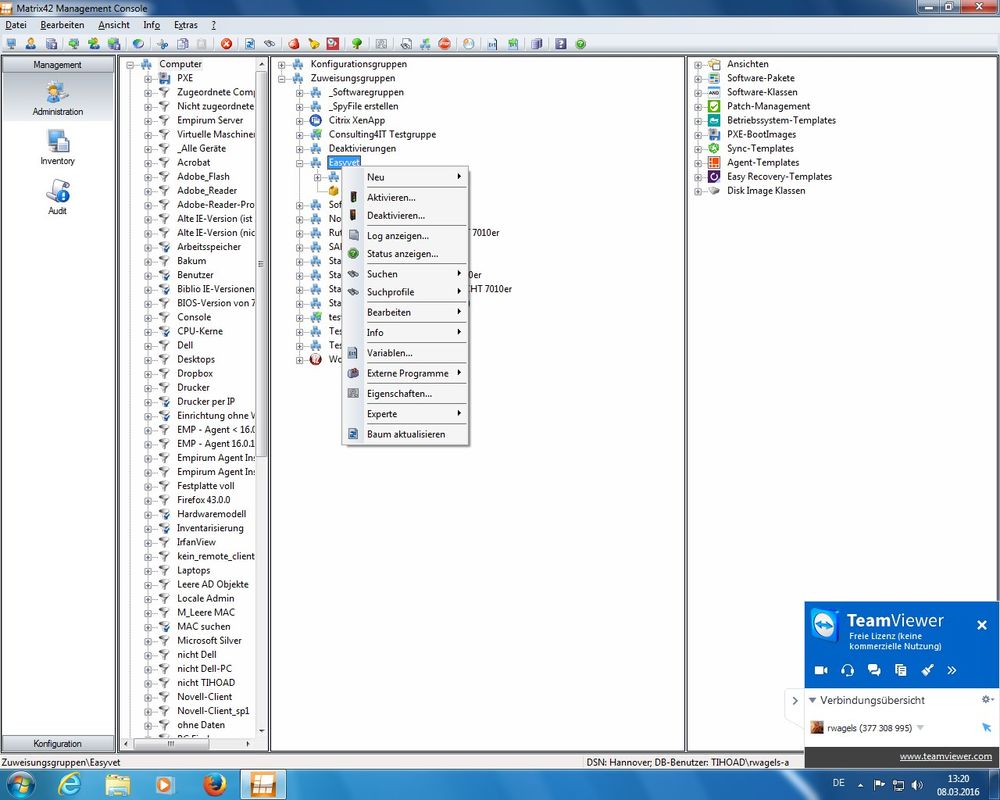This screenshot has width=1000, height=800.
Task: Expand the Konfigurationsgruppen tree node
Action: click(282, 64)
